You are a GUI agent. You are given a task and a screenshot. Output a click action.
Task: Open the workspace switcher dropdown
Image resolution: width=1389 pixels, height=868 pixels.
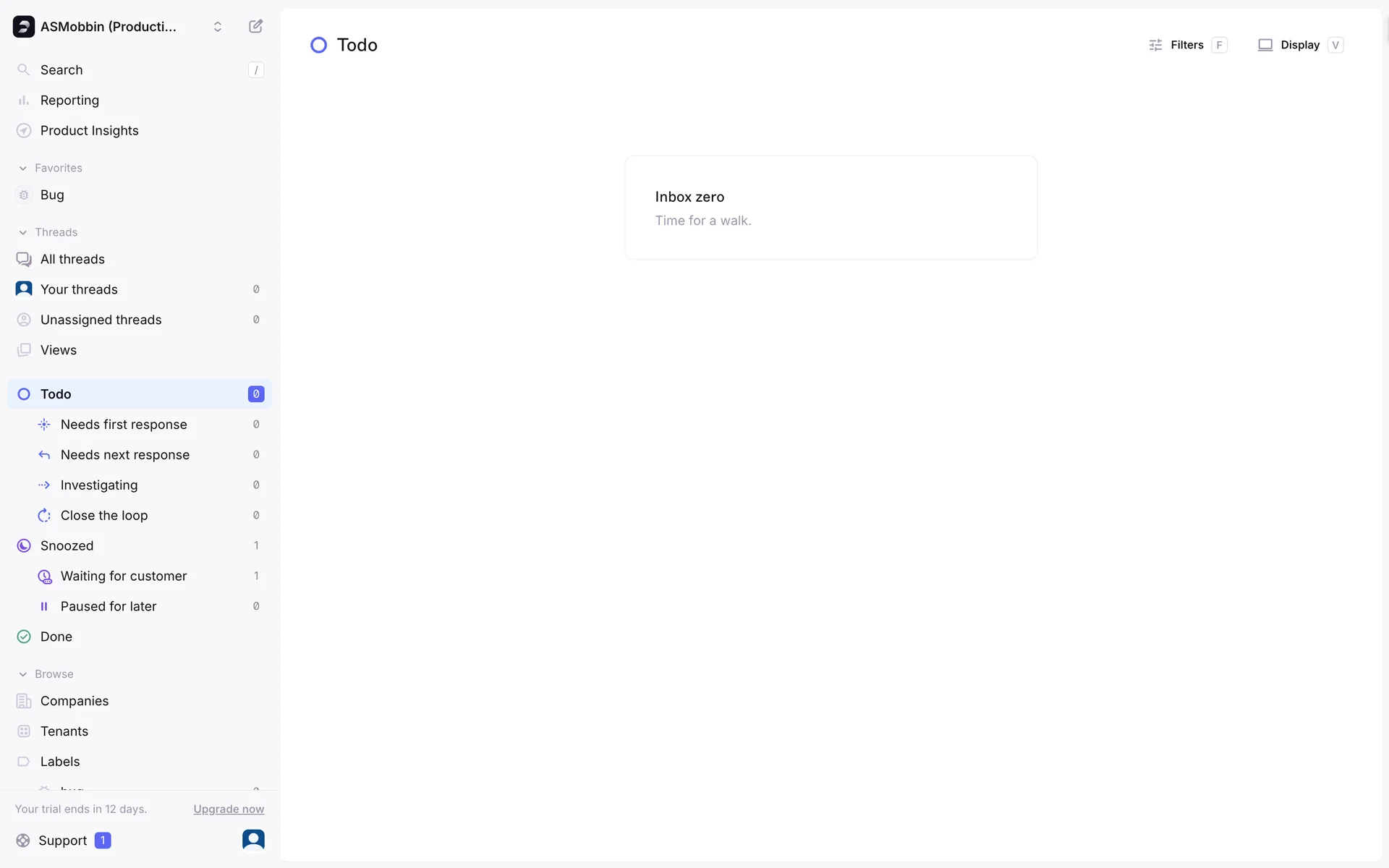click(217, 27)
